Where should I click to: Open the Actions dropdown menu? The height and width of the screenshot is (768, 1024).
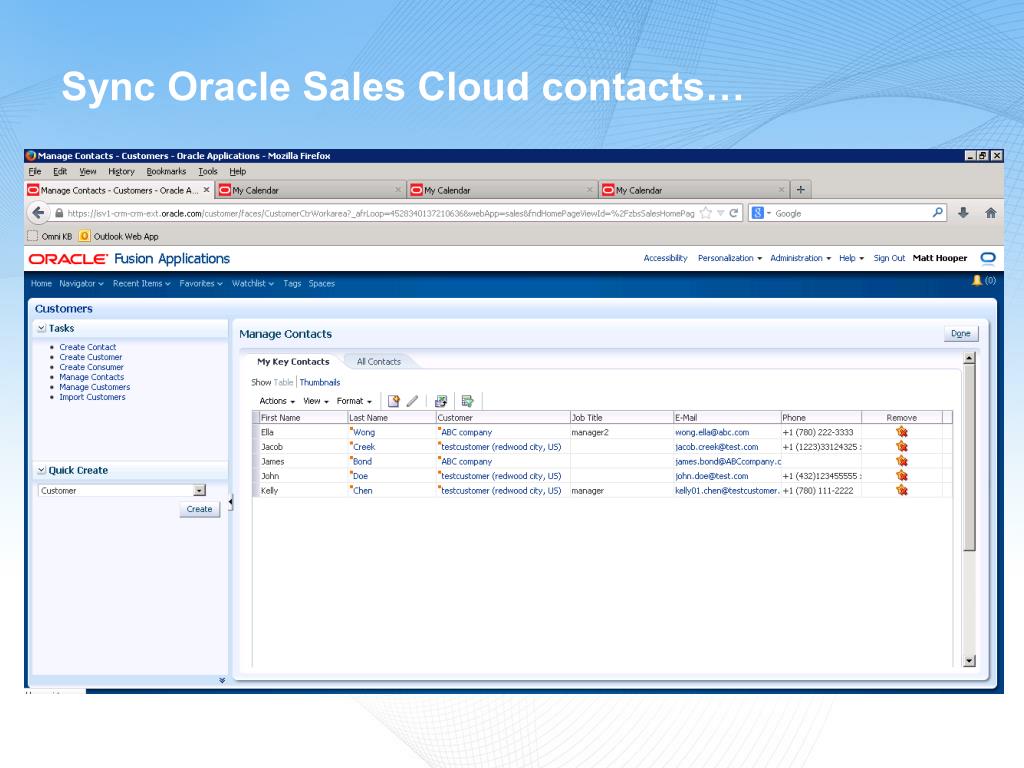pyautogui.click(x=277, y=401)
